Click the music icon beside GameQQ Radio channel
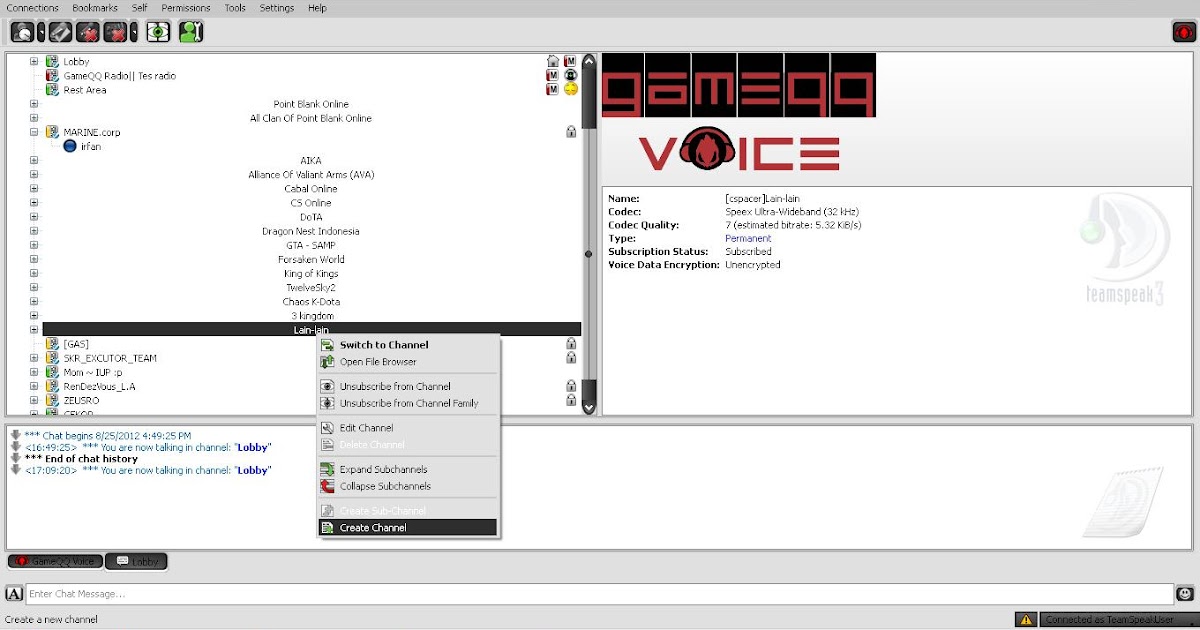This screenshot has height=630, width=1200. point(570,75)
